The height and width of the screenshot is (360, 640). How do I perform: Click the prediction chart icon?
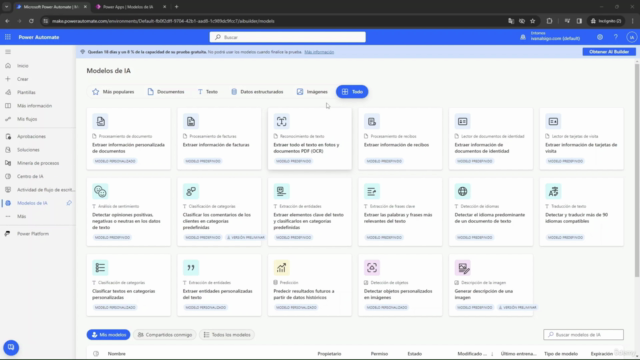click(x=282, y=267)
